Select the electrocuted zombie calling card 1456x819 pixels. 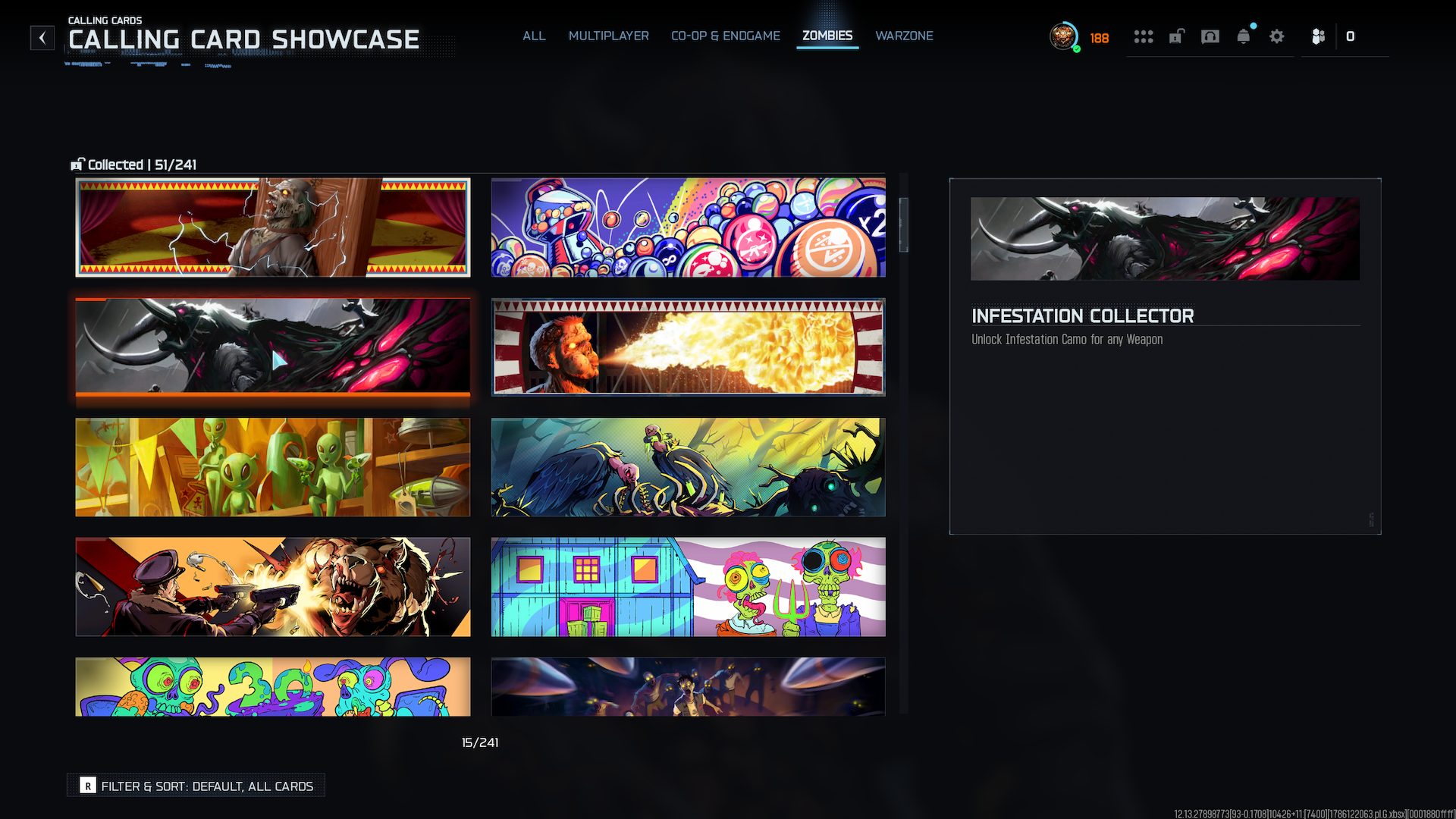pos(273,227)
